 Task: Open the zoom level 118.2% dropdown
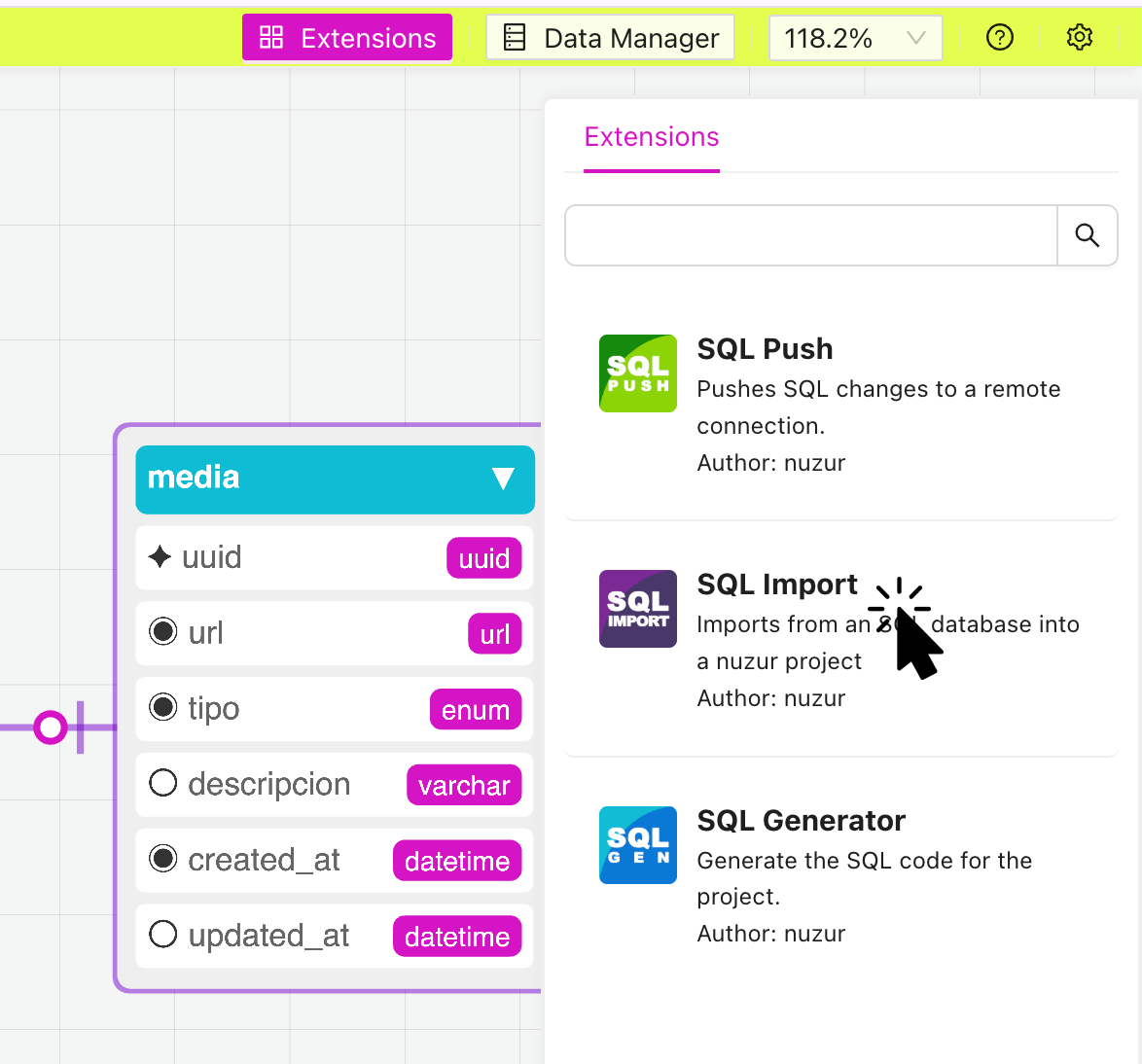click(x=855, y=37)
